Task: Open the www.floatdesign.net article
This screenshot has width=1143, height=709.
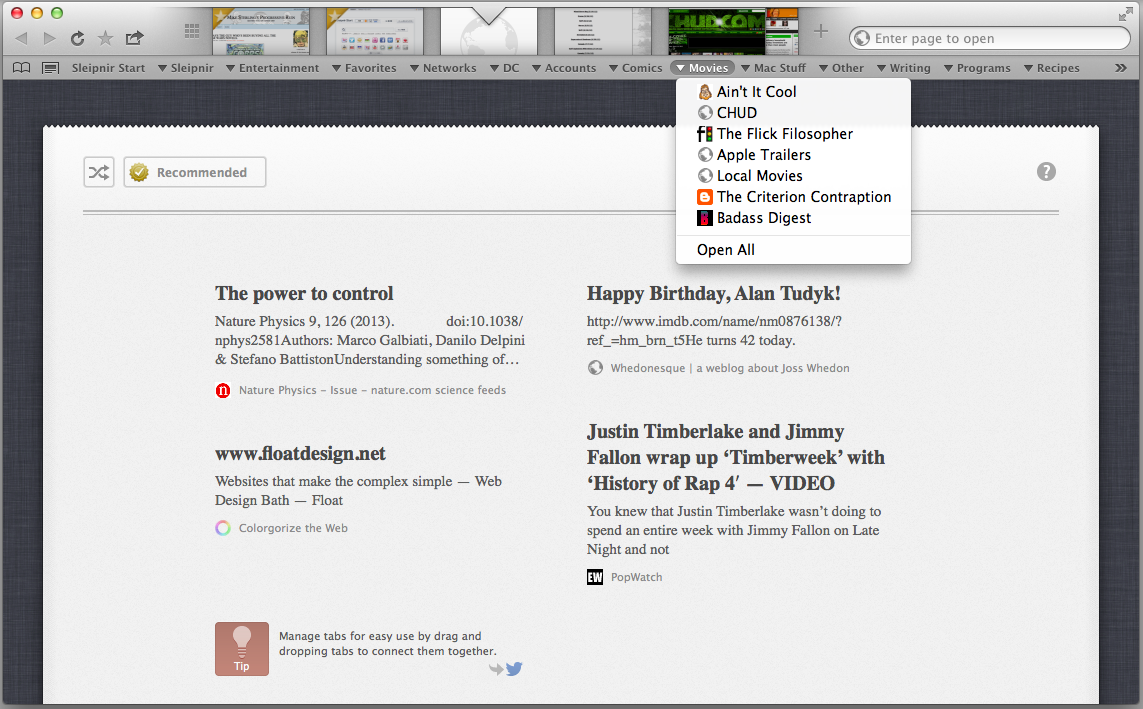Action: click(x=300, y=454)
